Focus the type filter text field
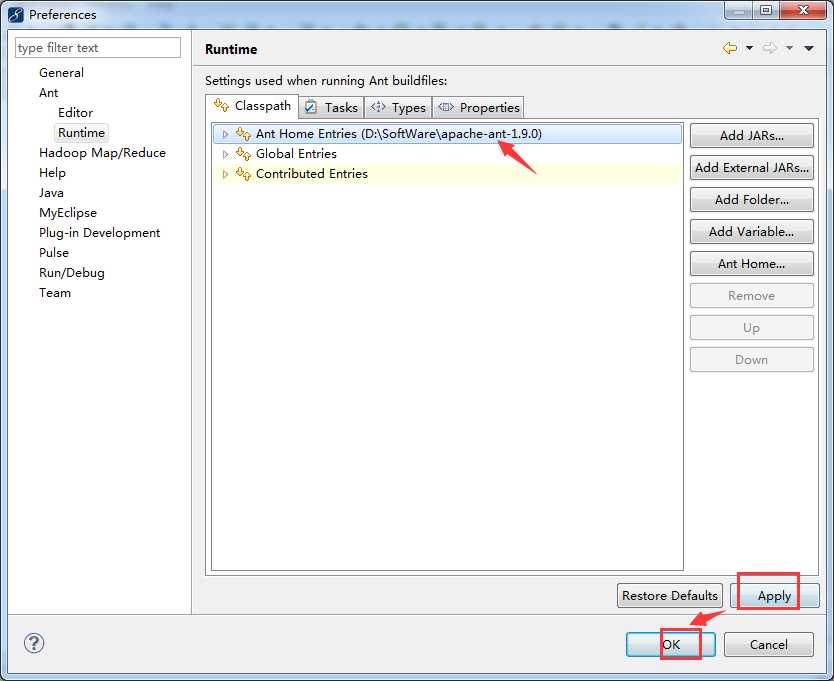Viewport: 834px width, 681px height. coord(98,47)
